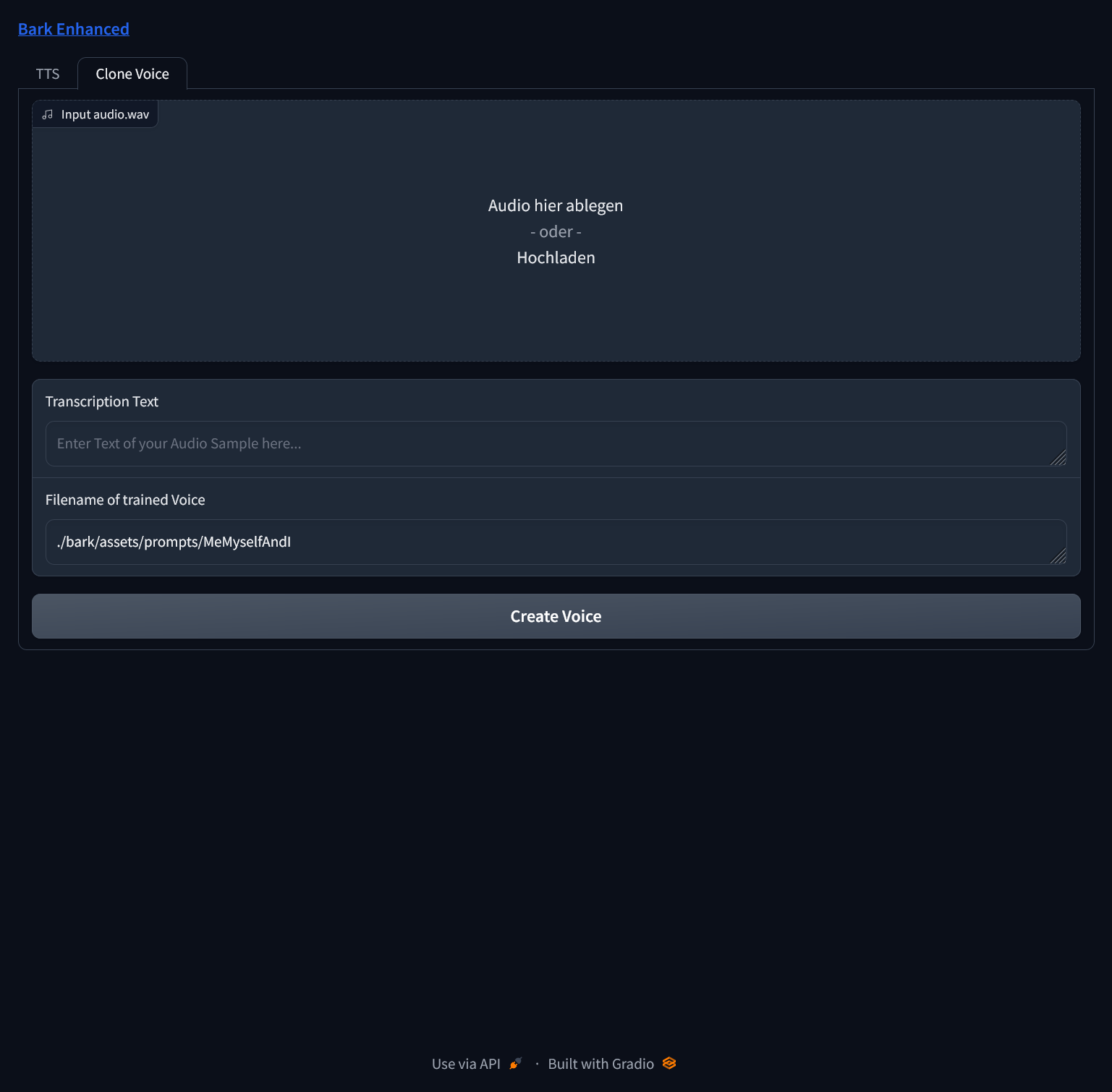Click the Filename of trained Voice label
1112x1092 pixels.
[125, 500]
